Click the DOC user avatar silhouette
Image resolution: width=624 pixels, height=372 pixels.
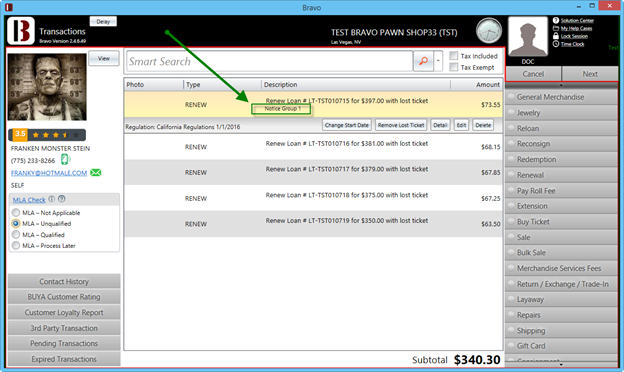pyautogui.click(x=528, y=37)
